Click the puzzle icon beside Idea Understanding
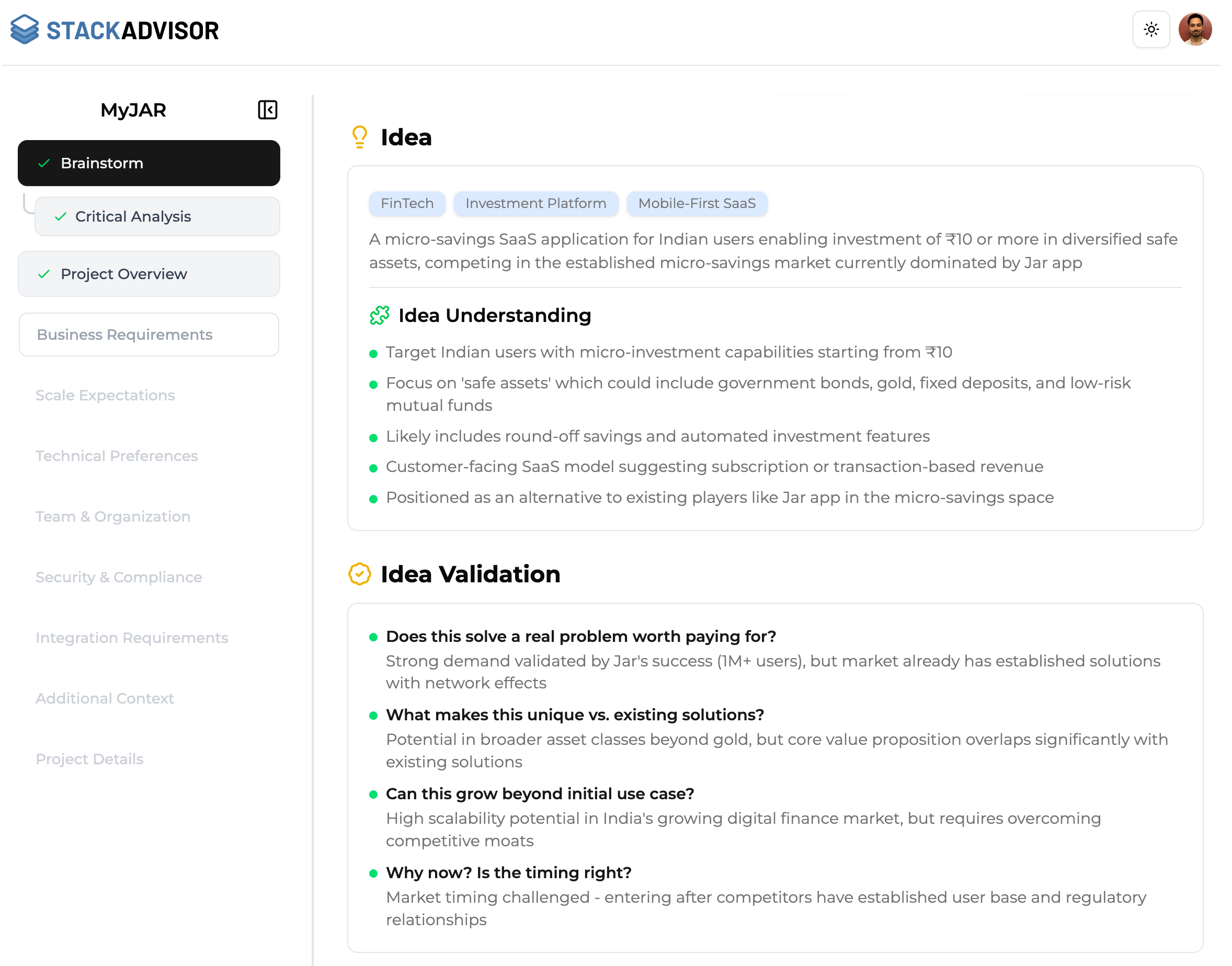This screenshot has height=966, width=1232. pyautogui.click(x=380, y=316)
